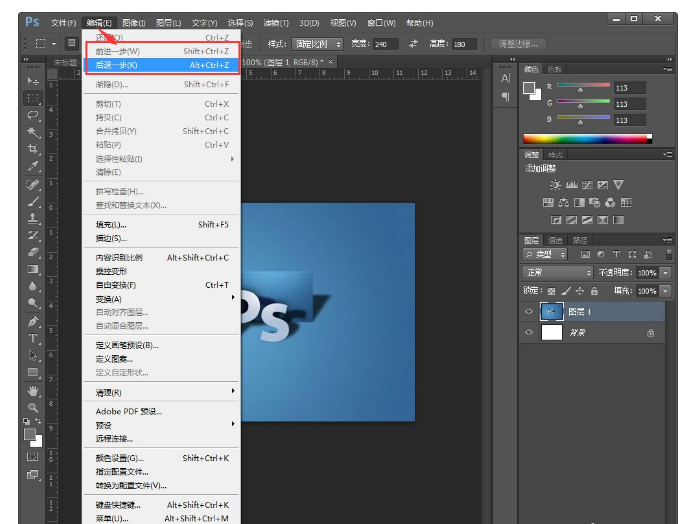Toggle lock transparent pixels in Layers panel

[552, 291]
